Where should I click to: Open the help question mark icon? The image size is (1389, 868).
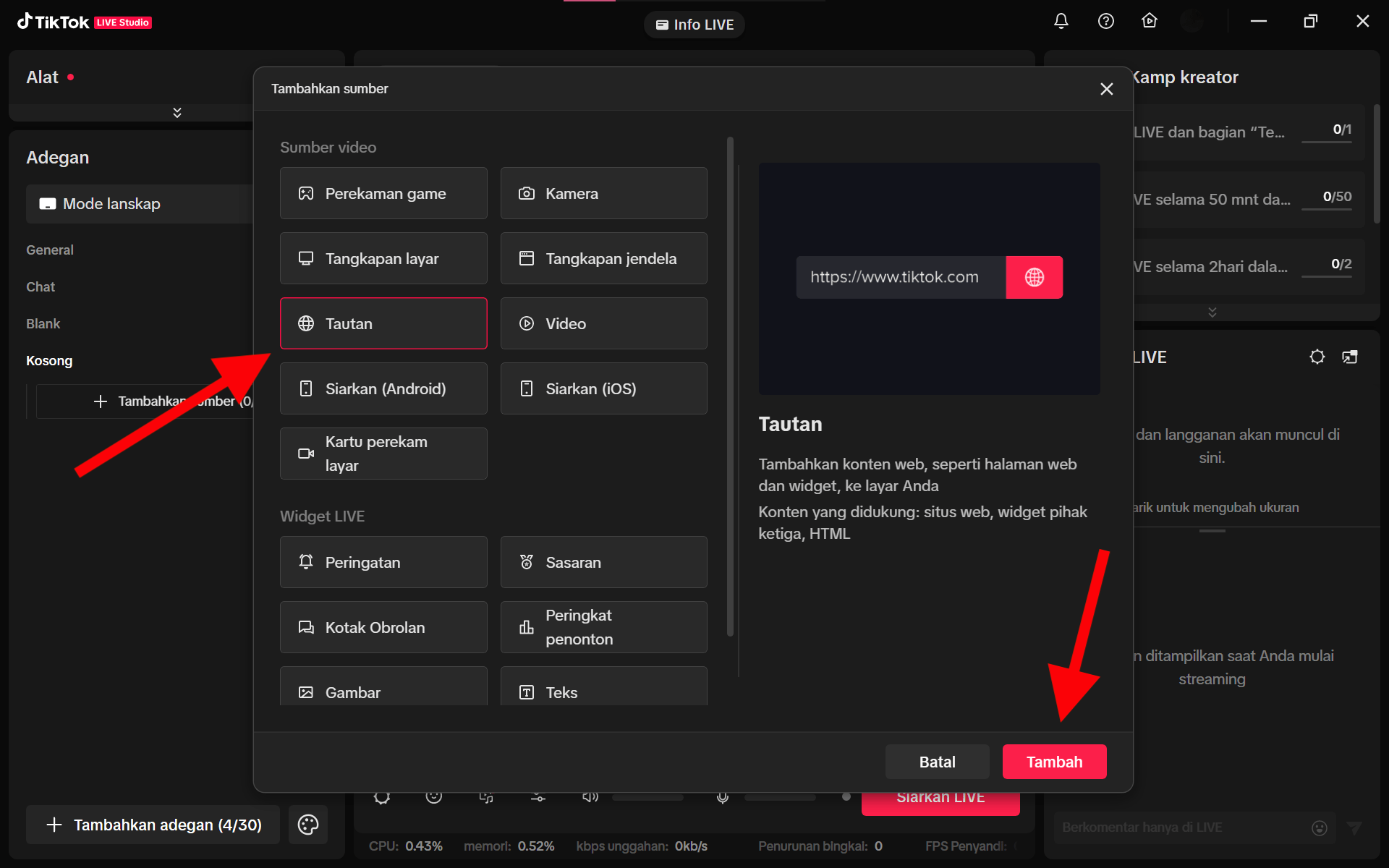coord(1105,22)
